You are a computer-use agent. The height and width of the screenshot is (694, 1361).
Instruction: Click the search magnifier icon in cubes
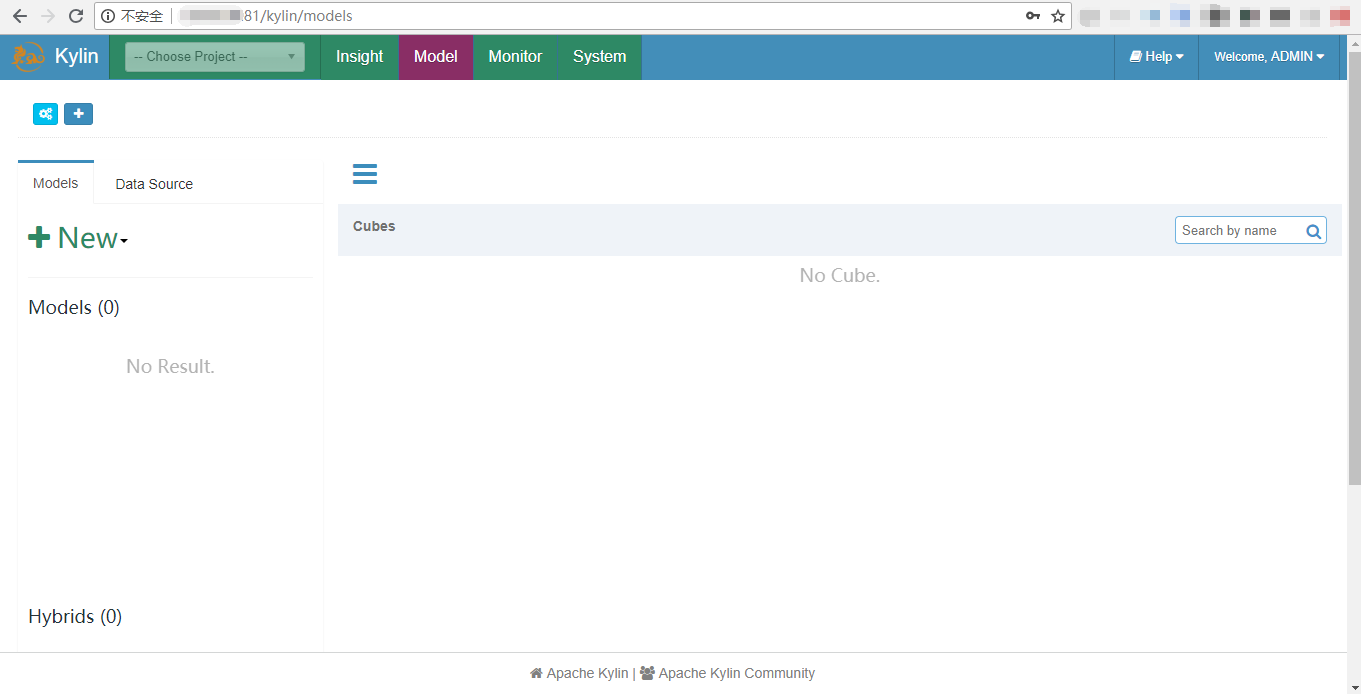[1314, 231]
